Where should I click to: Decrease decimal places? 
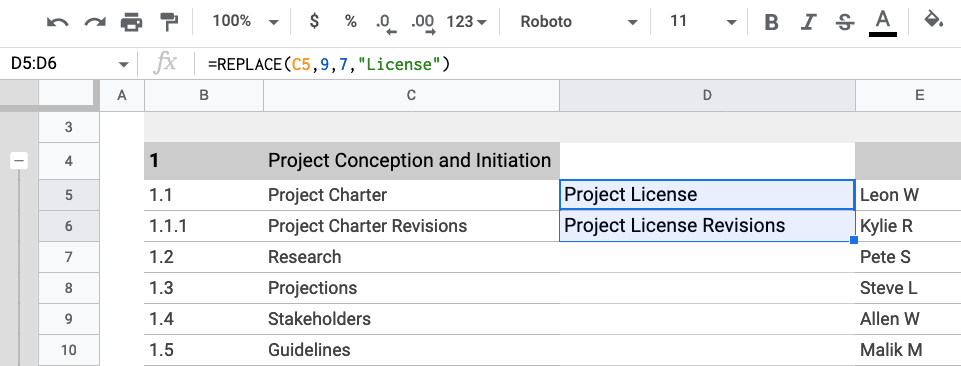click(386, 23)
